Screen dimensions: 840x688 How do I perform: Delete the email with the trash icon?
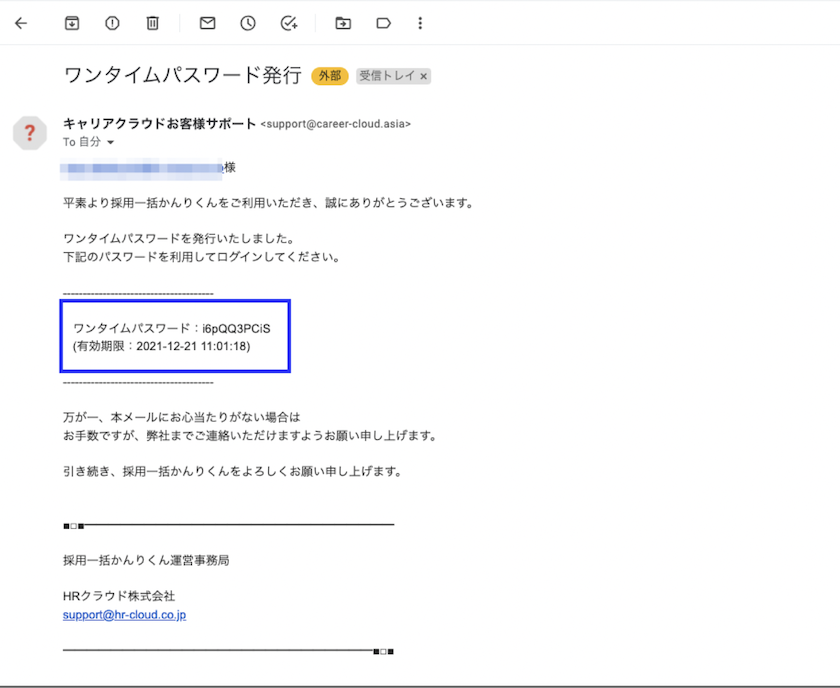click(152, 23)
